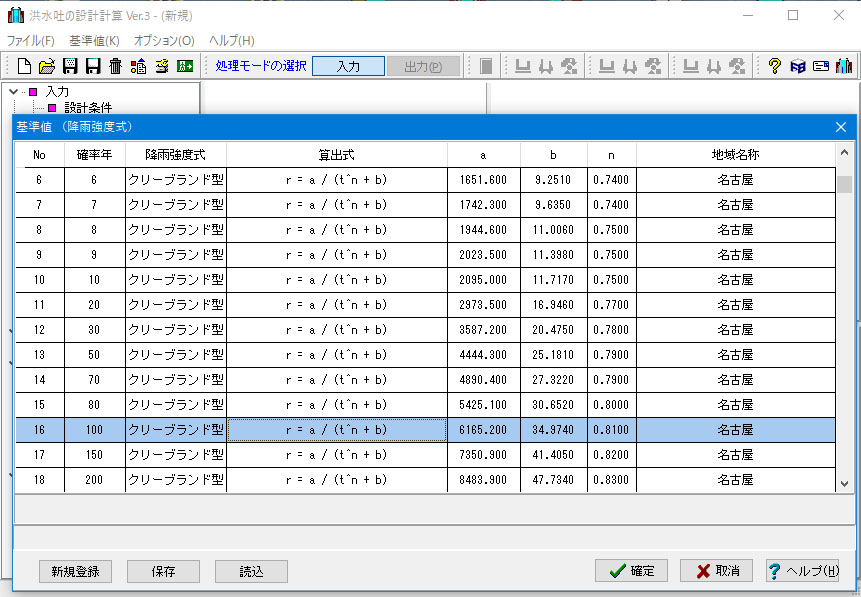
Task: Open the ファイル(F) menu
Action: click(31, 41)
